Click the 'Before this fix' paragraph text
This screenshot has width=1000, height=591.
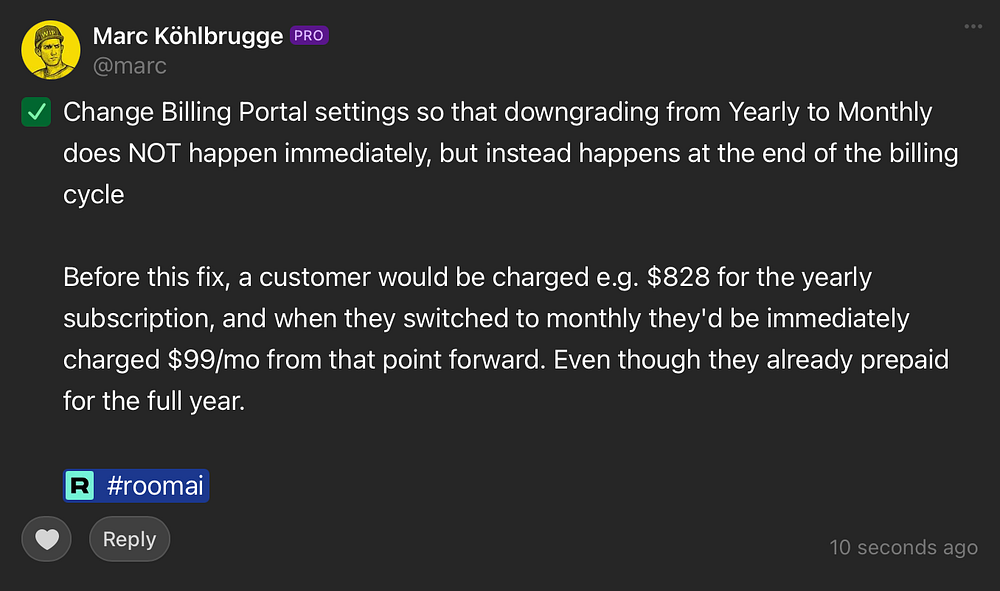point(506,339)
